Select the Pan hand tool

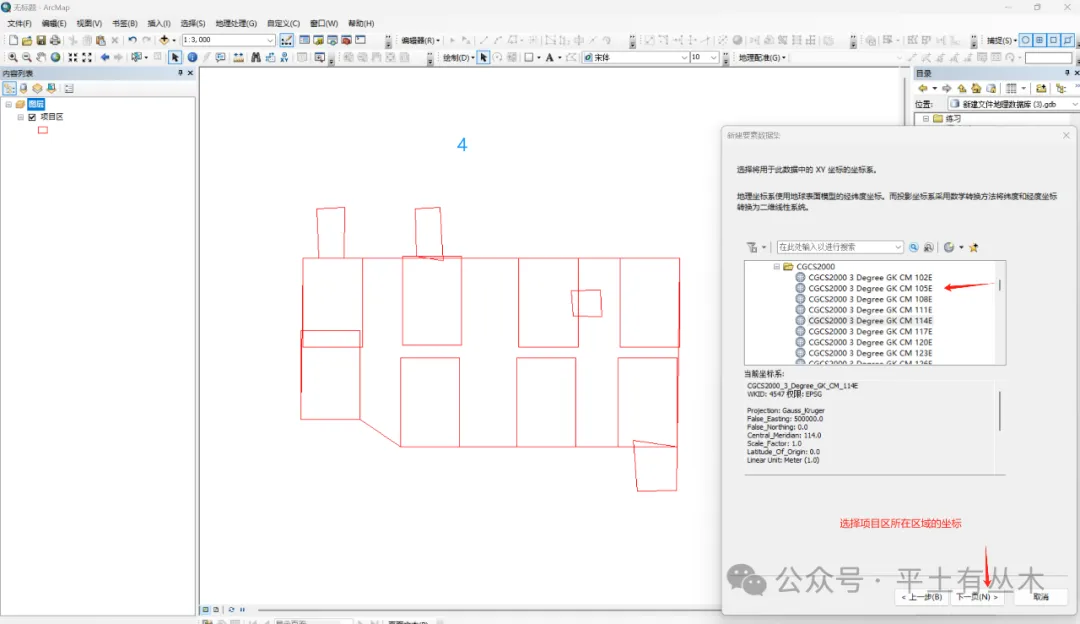coord(41,58)
